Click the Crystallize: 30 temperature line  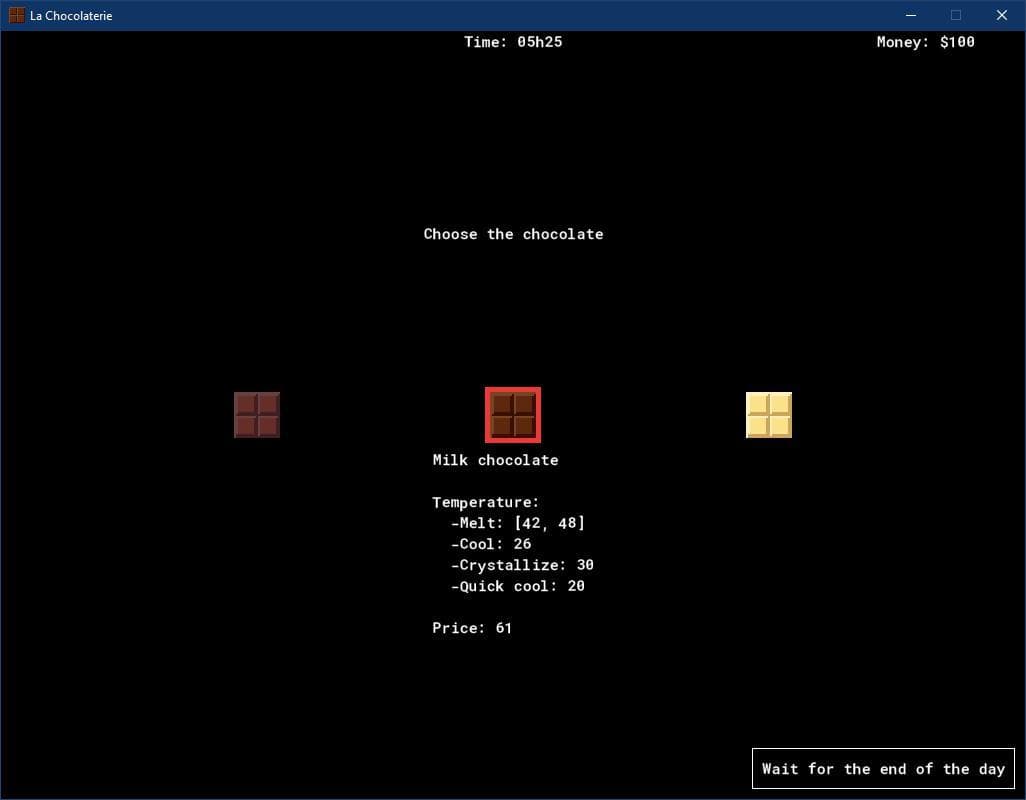pyautogui.click(x=522, y=565)
